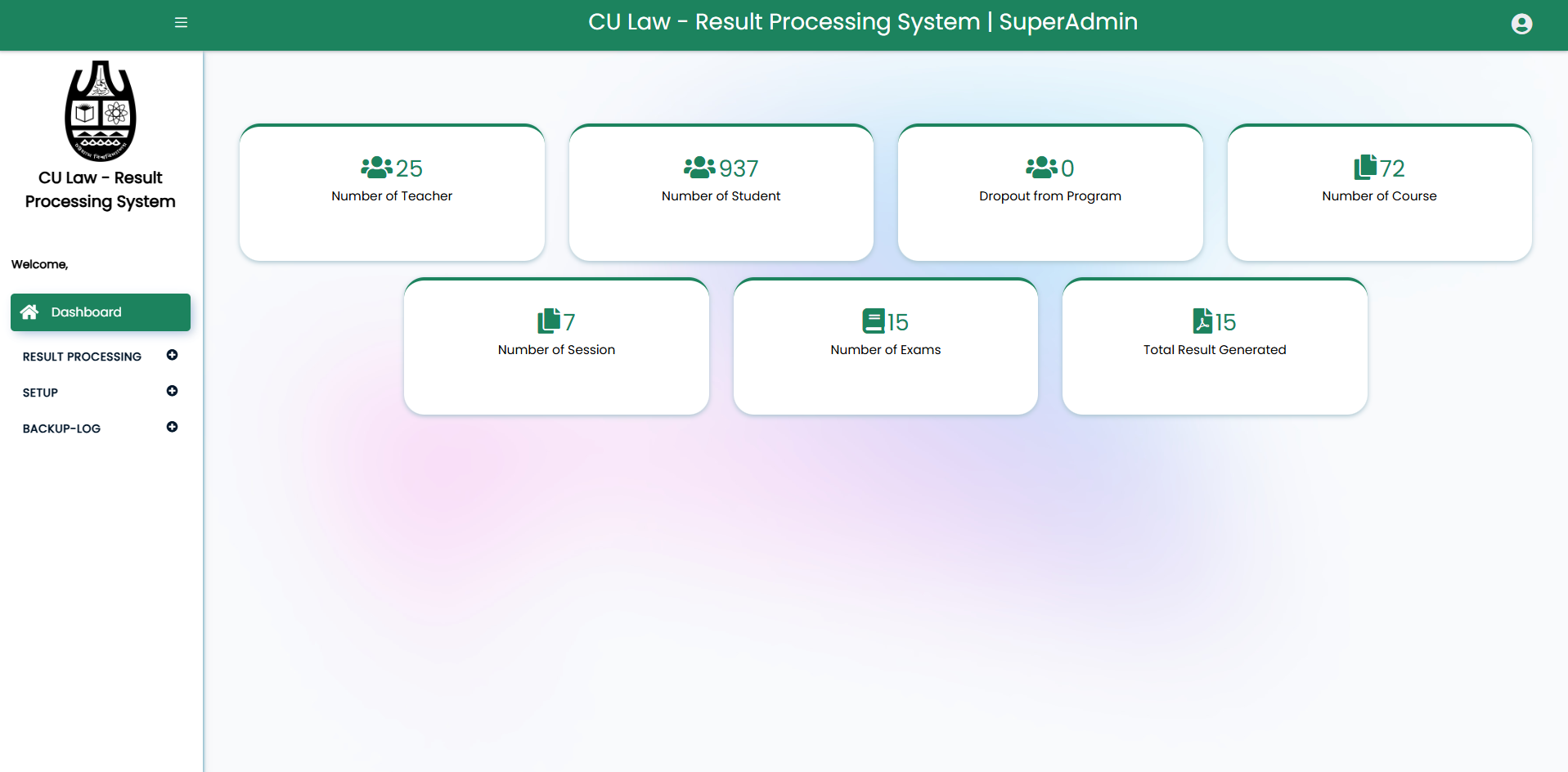Open the Dashboard menu item
This screenshot has width=1568, height=772.
tap(86, 312)
